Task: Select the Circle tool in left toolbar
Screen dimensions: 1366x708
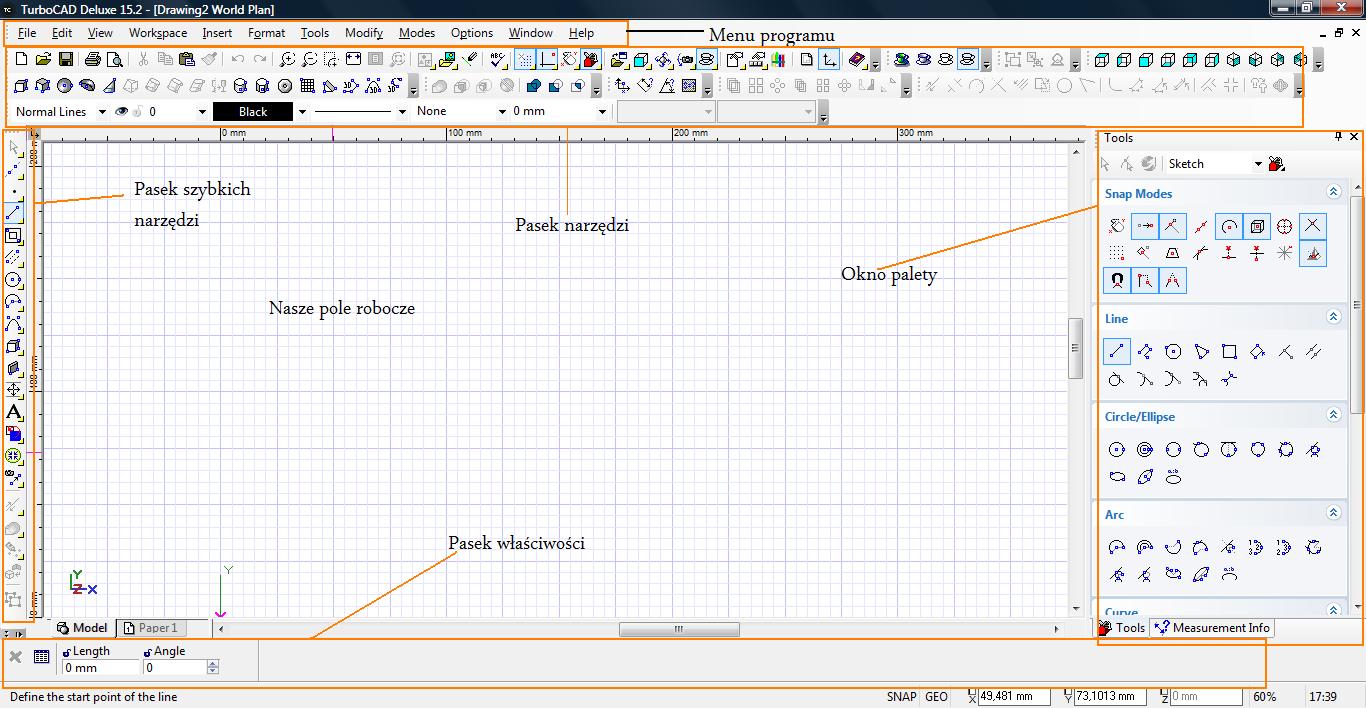Action: pyautogui.click(x=14, y=280)
